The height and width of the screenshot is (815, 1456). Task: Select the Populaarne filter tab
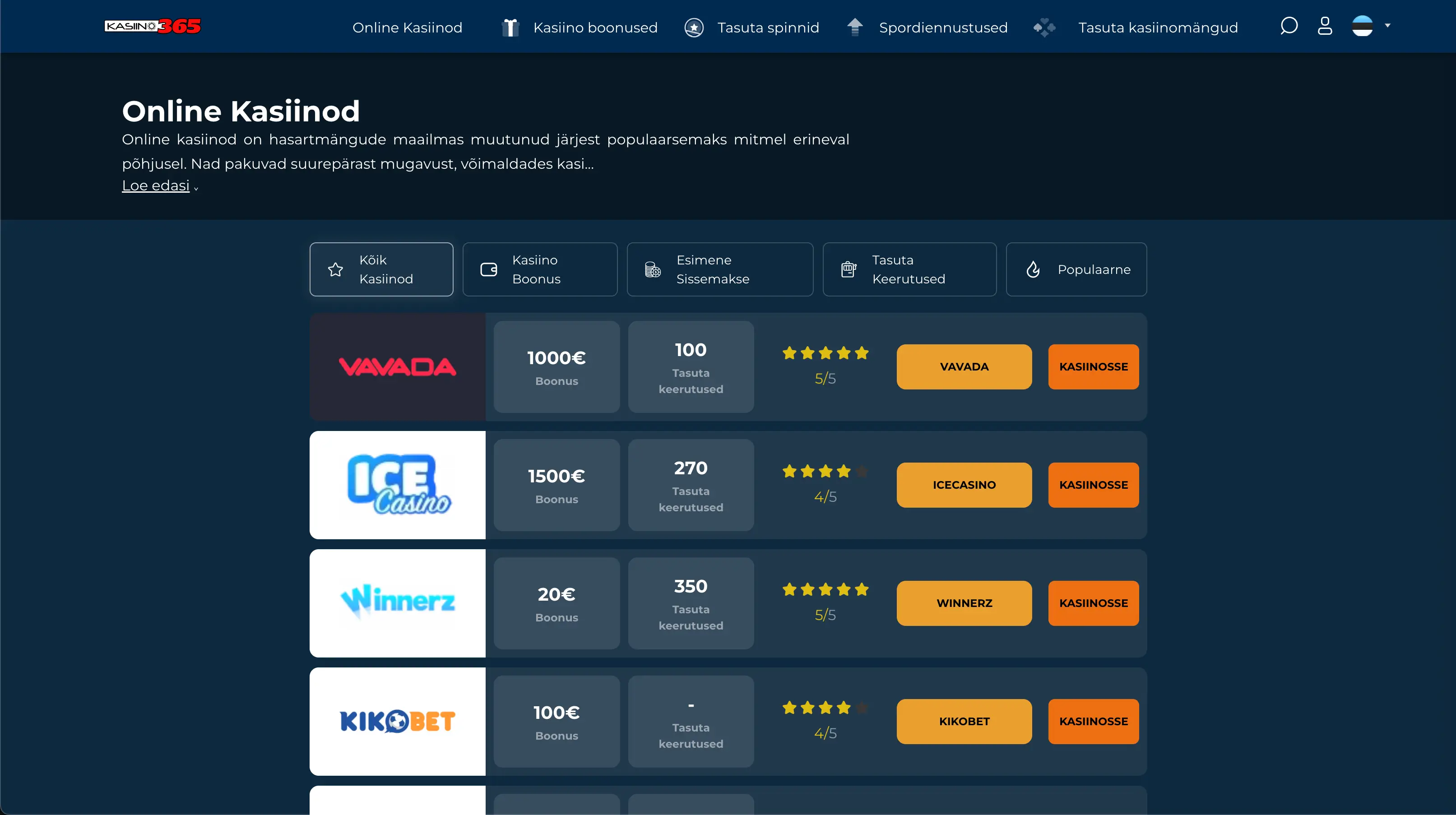click(1076, 269)
